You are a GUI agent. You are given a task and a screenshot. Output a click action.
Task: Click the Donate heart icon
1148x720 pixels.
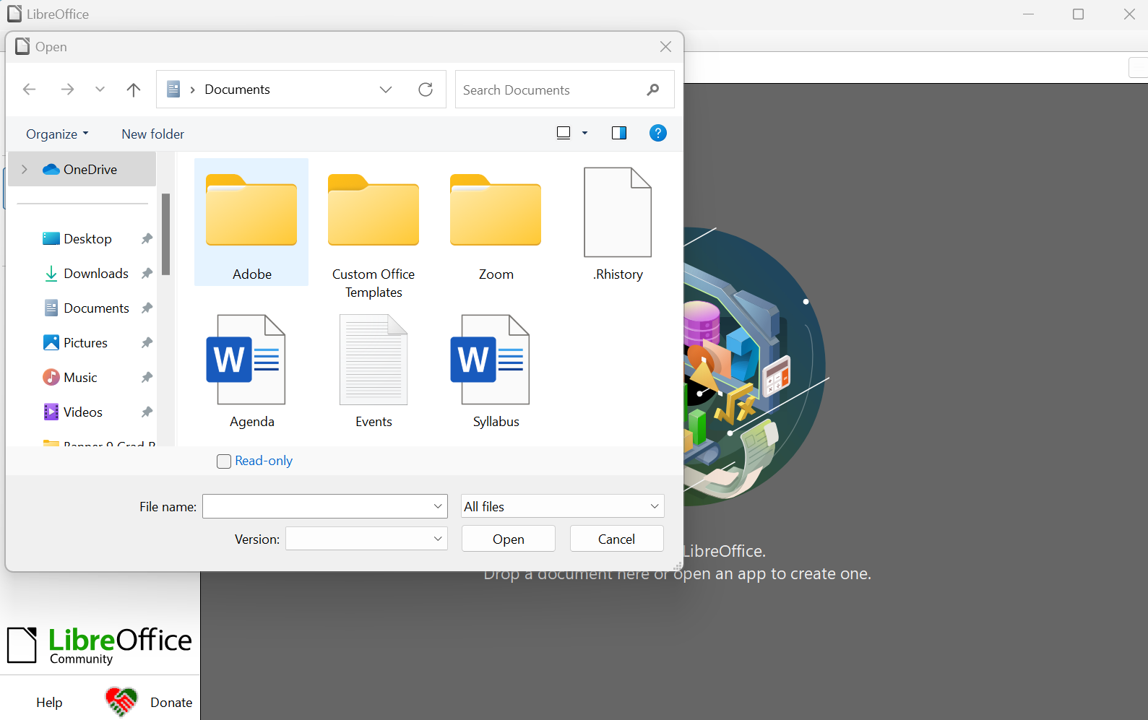pyautogui.click(x=120, y=701)
